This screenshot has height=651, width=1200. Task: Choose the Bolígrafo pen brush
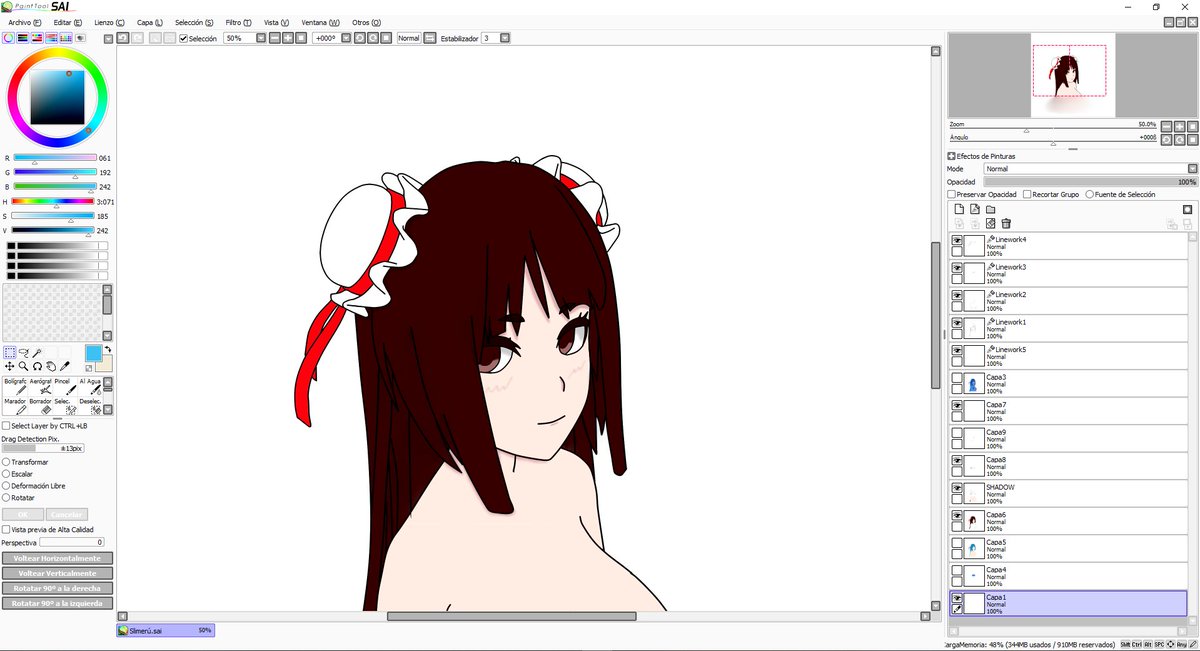point(15,386)
